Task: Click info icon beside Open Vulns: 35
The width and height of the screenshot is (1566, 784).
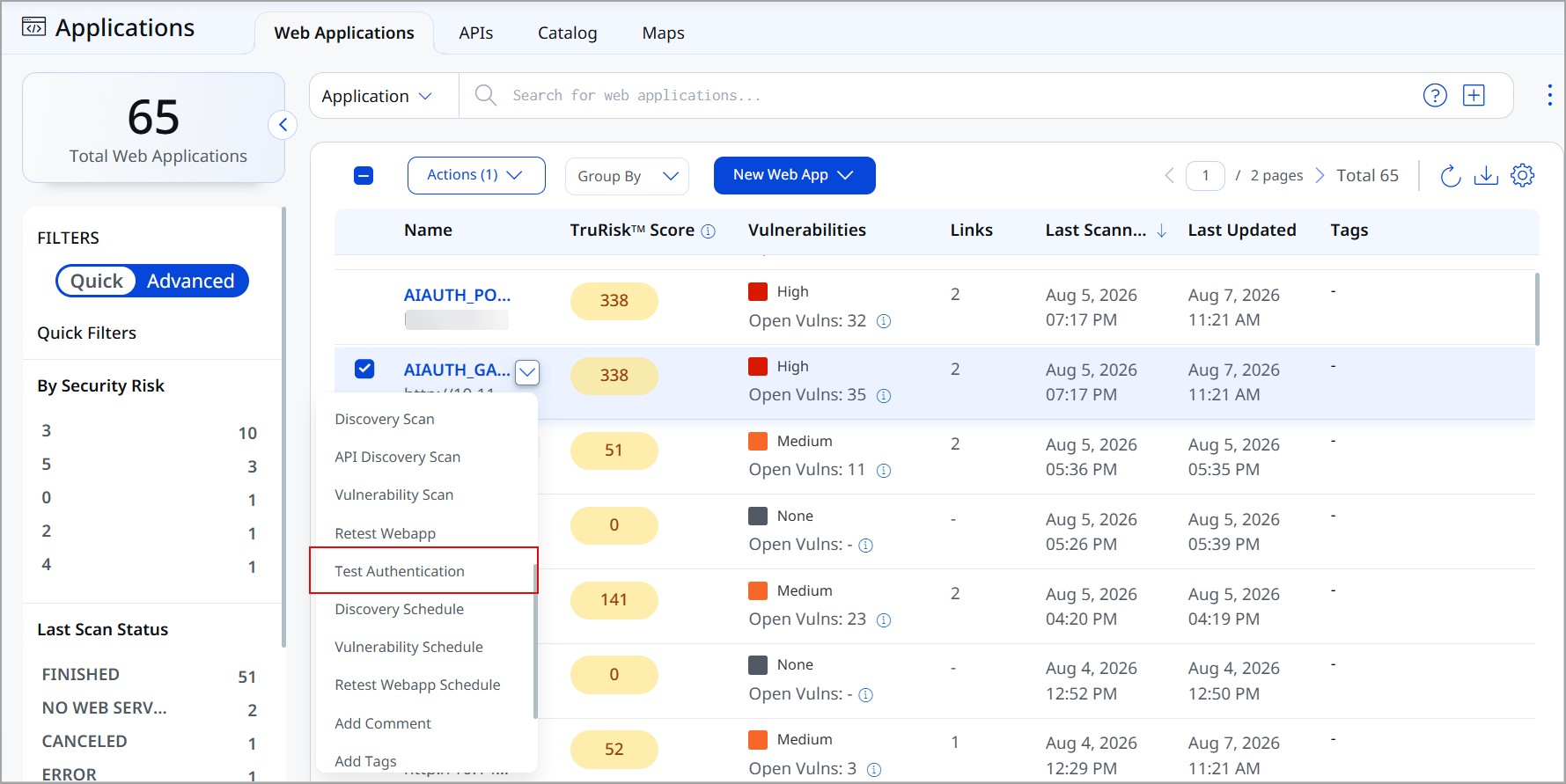Action: pyautogui.click(x=884, y=396)
